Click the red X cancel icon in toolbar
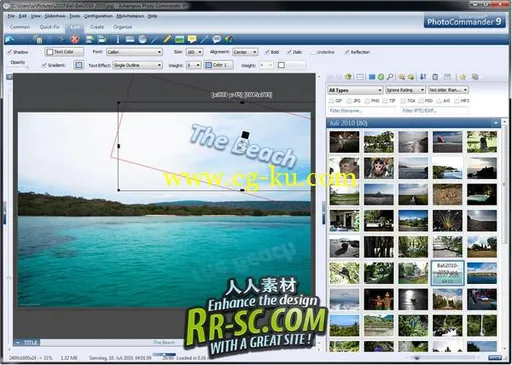 (x=75, y=39)
